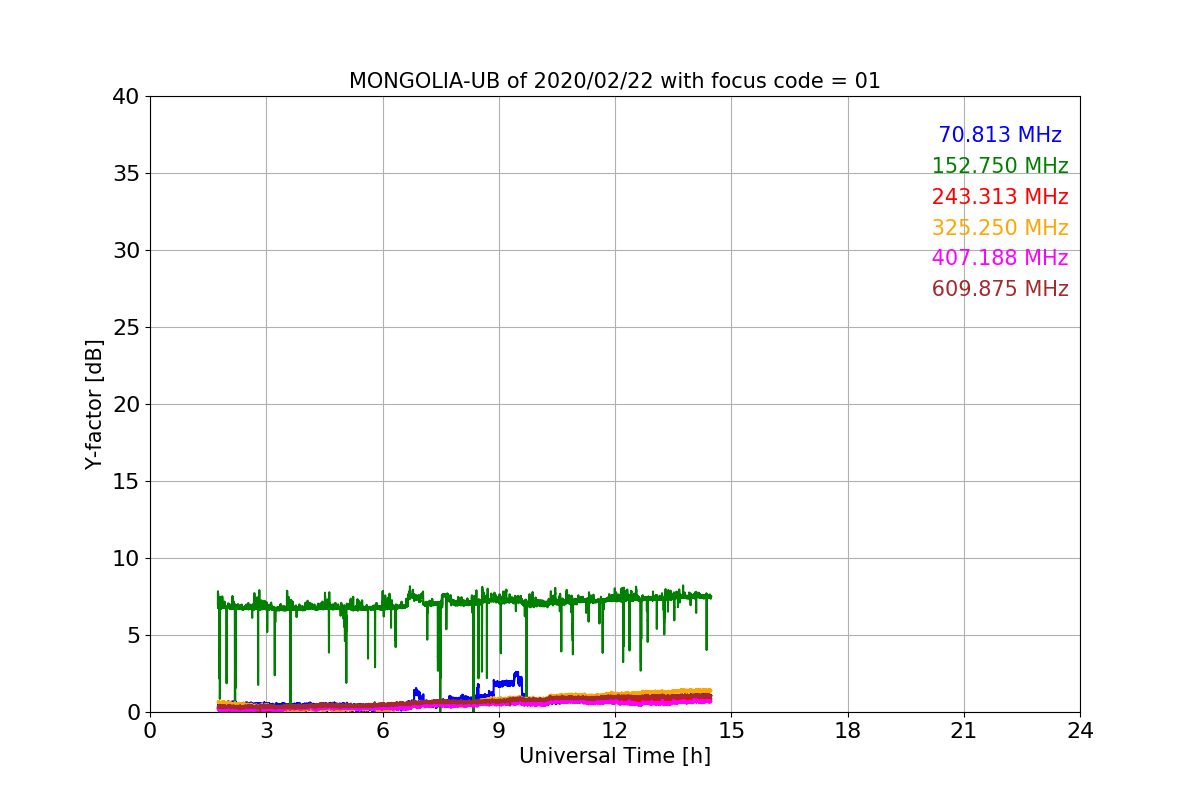Select the 325.250 MHz legend label
The image size is (1200, 800).
[x=1000, y=228]
